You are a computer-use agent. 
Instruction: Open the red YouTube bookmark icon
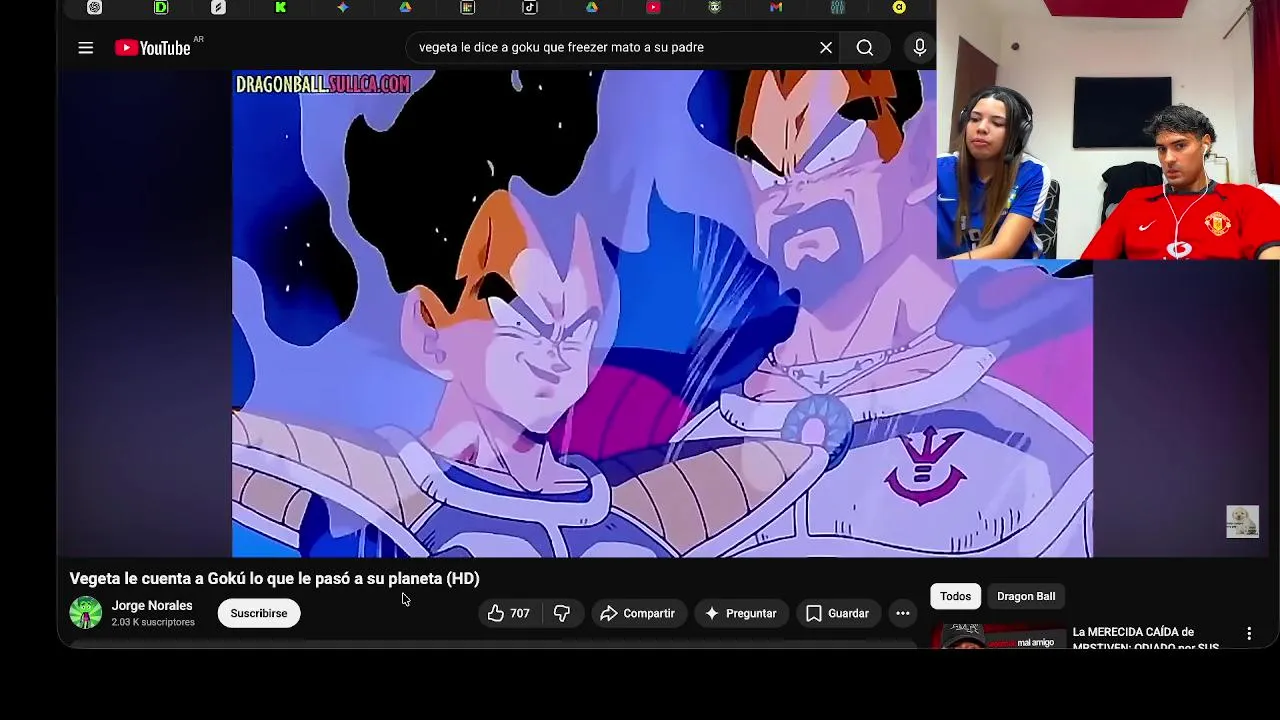pos(653,7)
